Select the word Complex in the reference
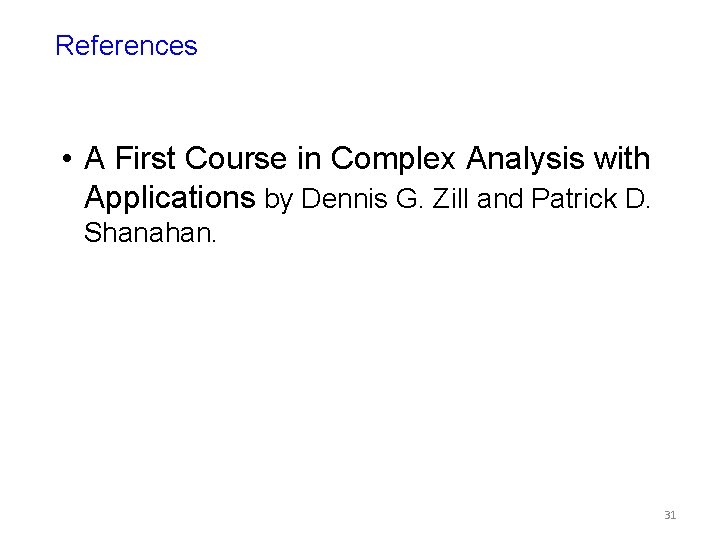The width and height of the screenshot is (720, 540). coord(393,158)
